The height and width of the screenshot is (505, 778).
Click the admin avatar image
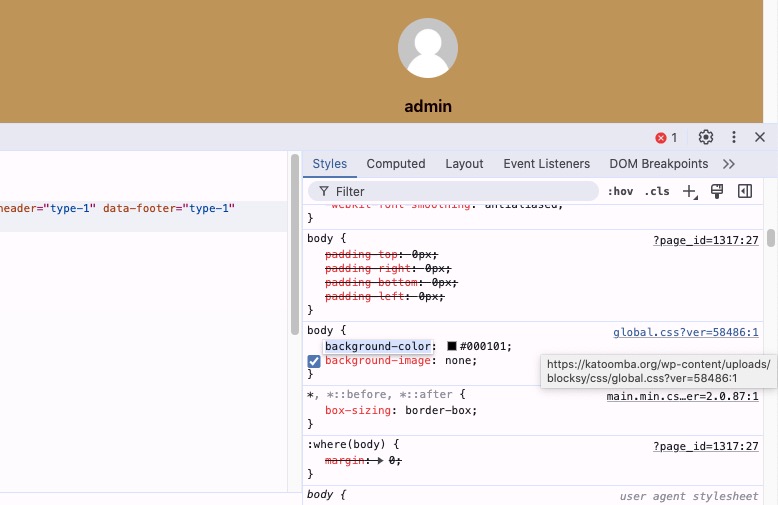[x=428, y=48]
